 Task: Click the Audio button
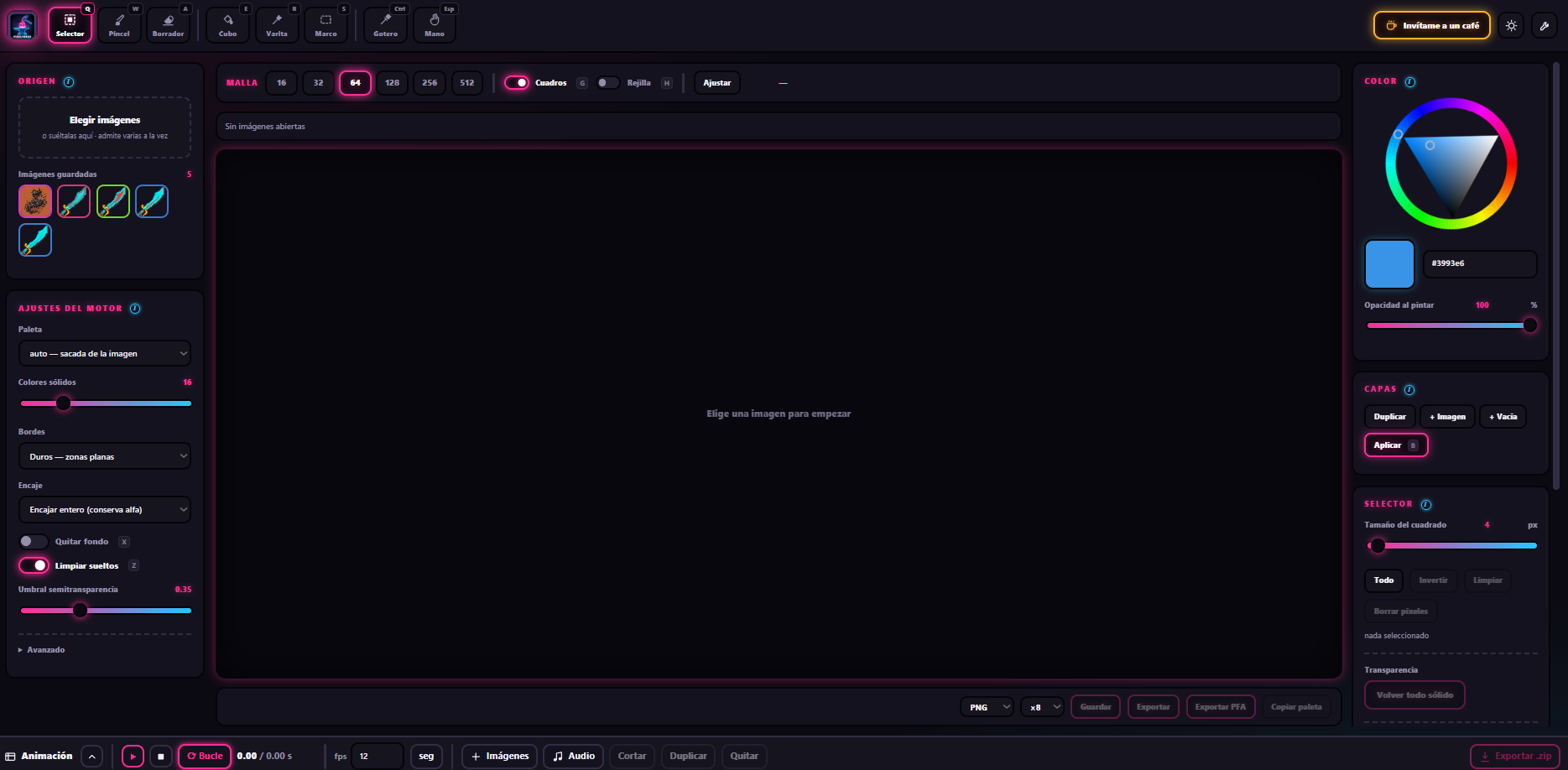[x=574, y=756]
